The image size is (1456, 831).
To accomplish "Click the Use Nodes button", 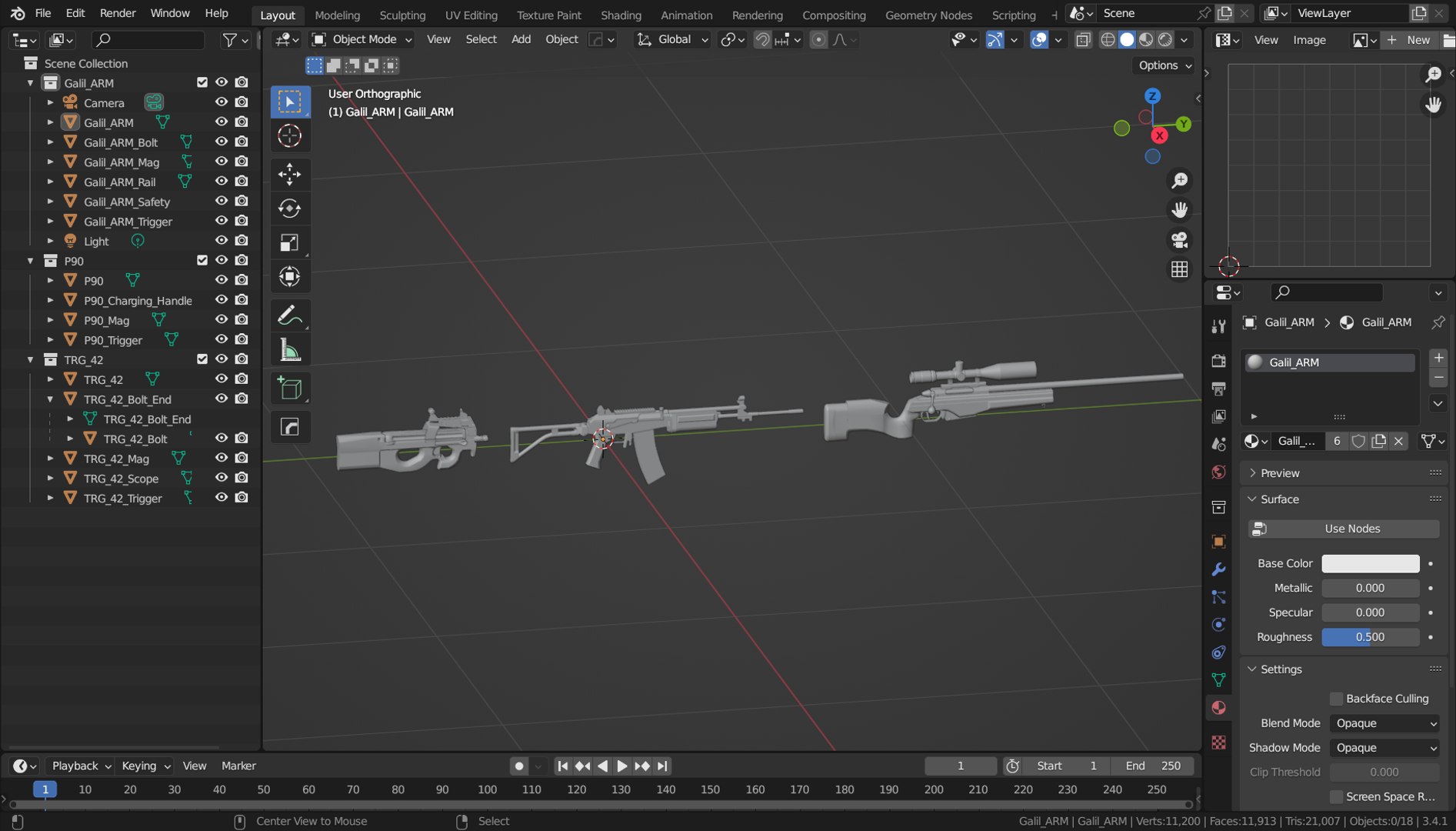I will click(x=1344, y=529).
